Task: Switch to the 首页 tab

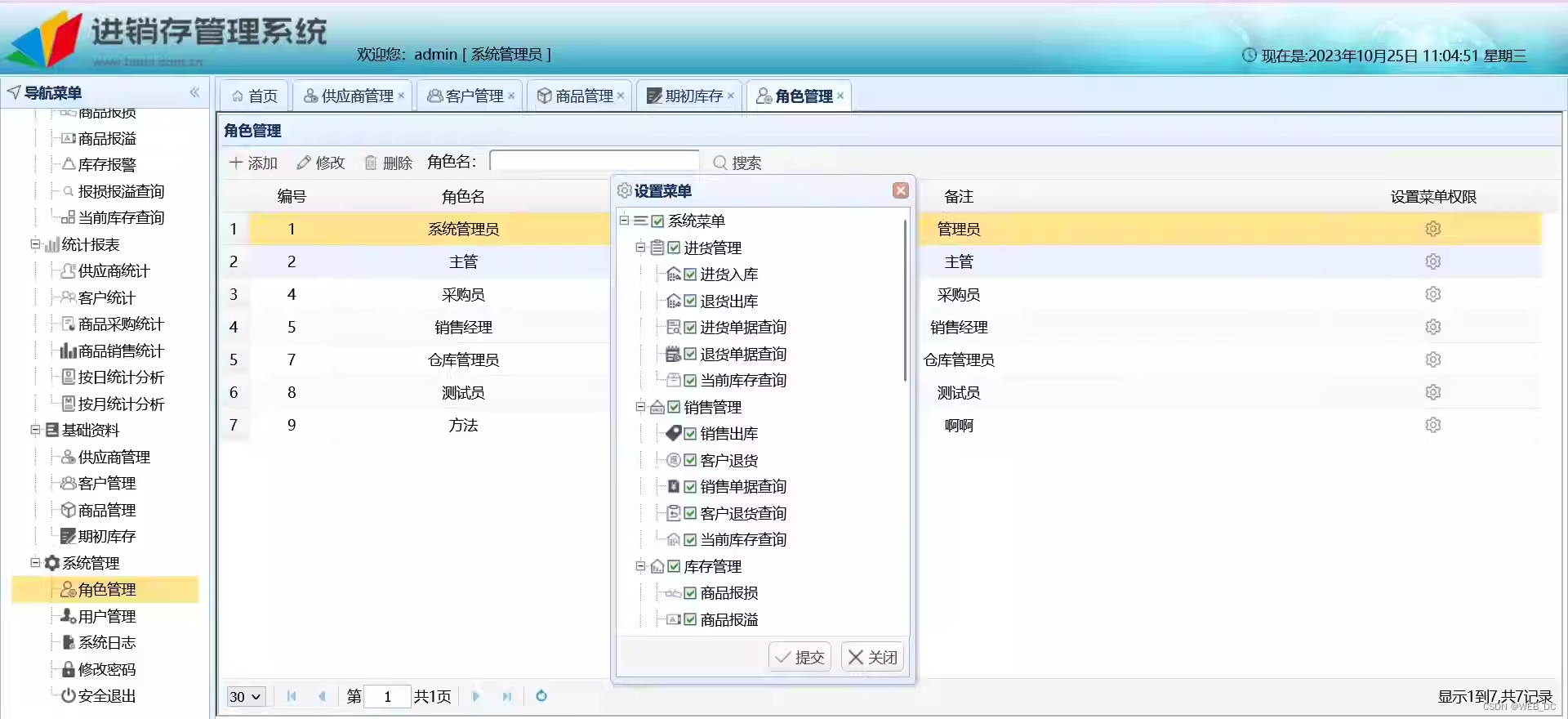Action: pos(255,96)
